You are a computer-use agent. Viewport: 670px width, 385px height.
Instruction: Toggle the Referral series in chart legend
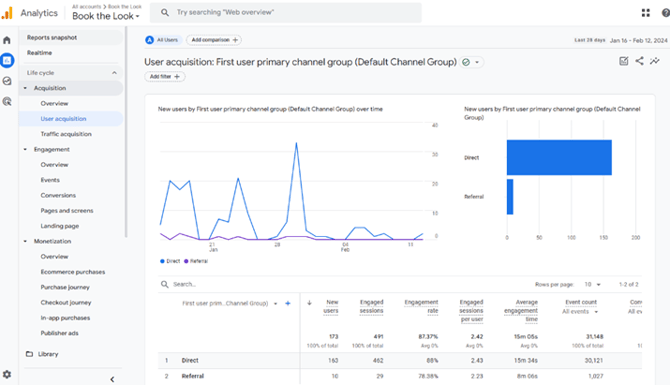click(x=196, y=261)
